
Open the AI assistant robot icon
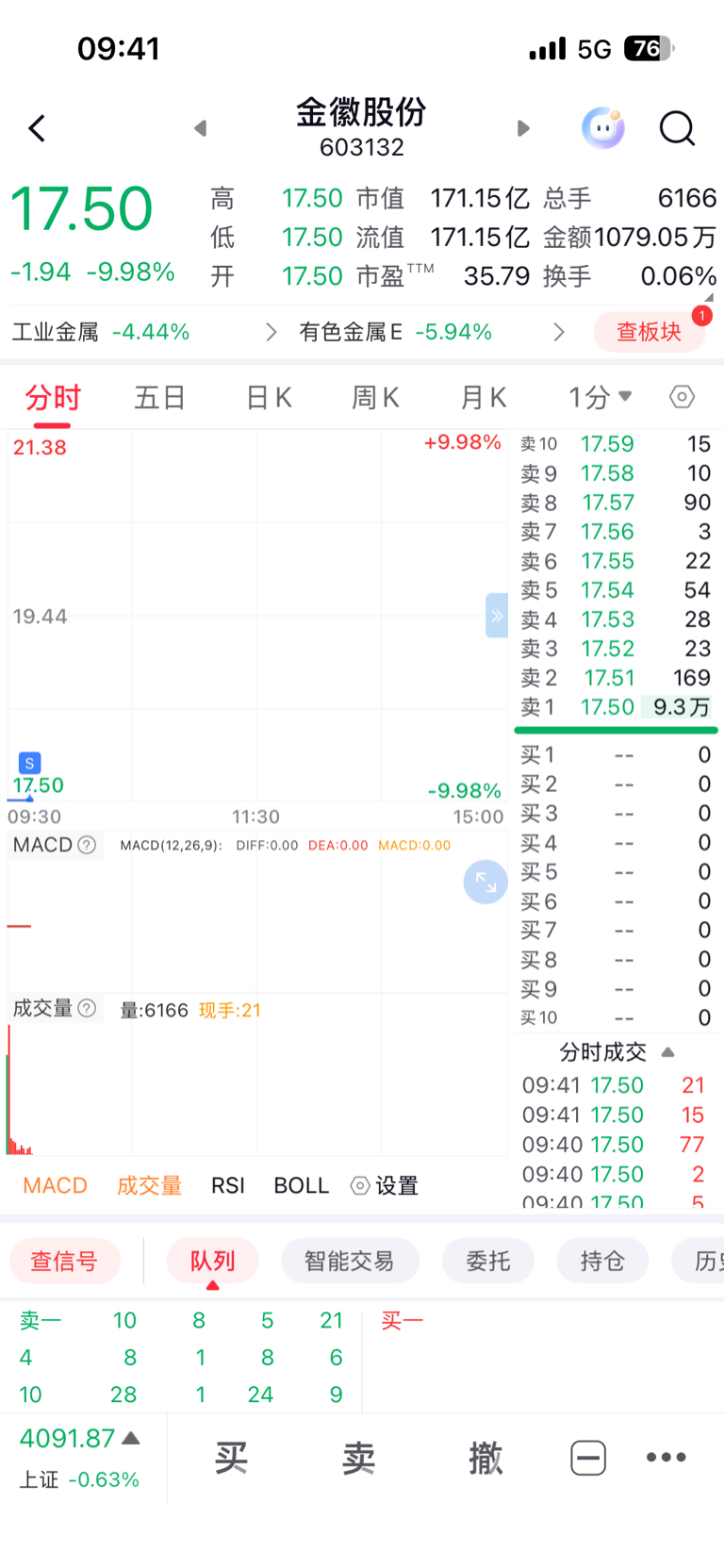pyautogui.click(x=603, y=127)
